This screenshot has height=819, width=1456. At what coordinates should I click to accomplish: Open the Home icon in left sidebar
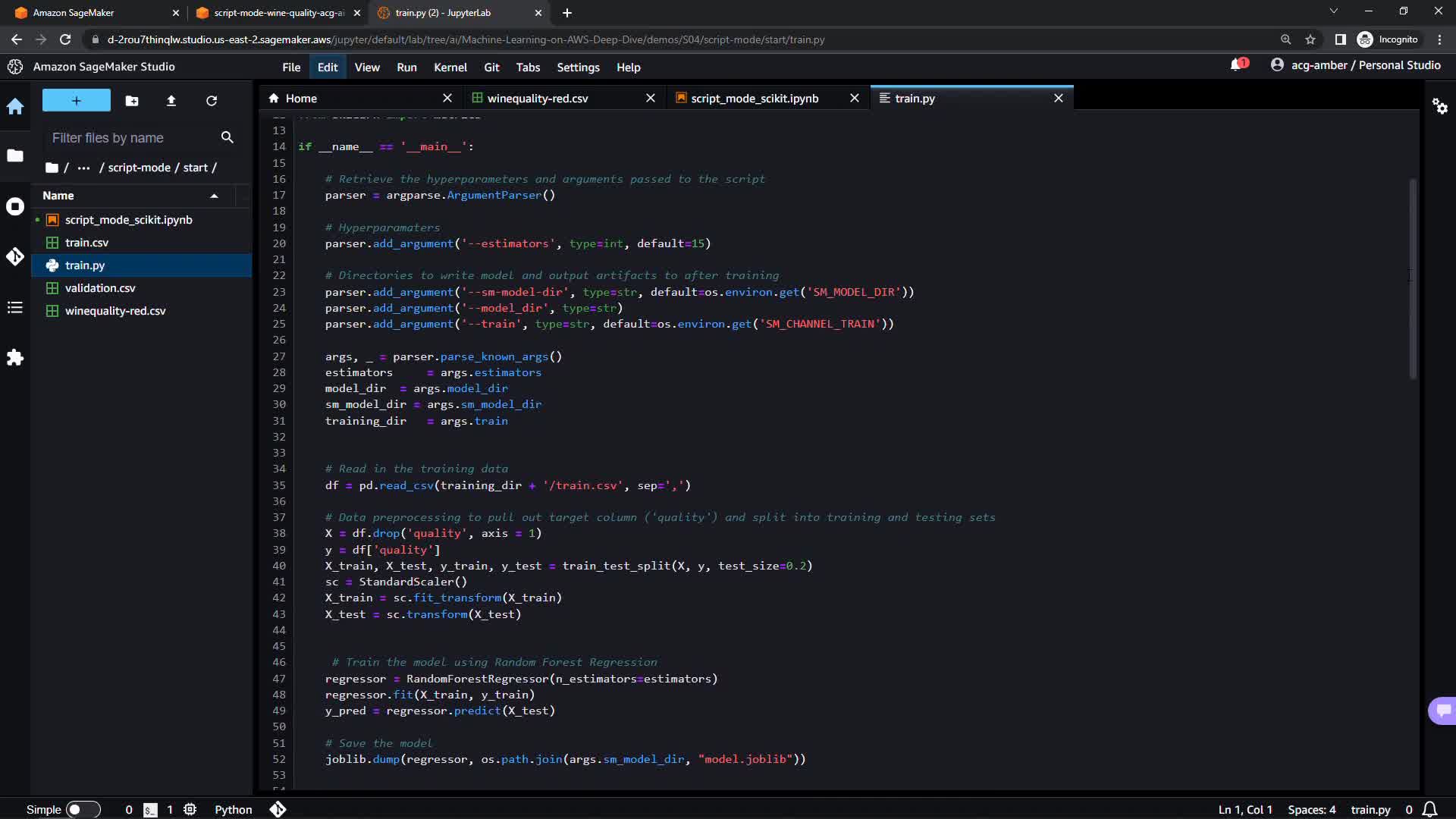pyautogui.click(x=15, y=107)
